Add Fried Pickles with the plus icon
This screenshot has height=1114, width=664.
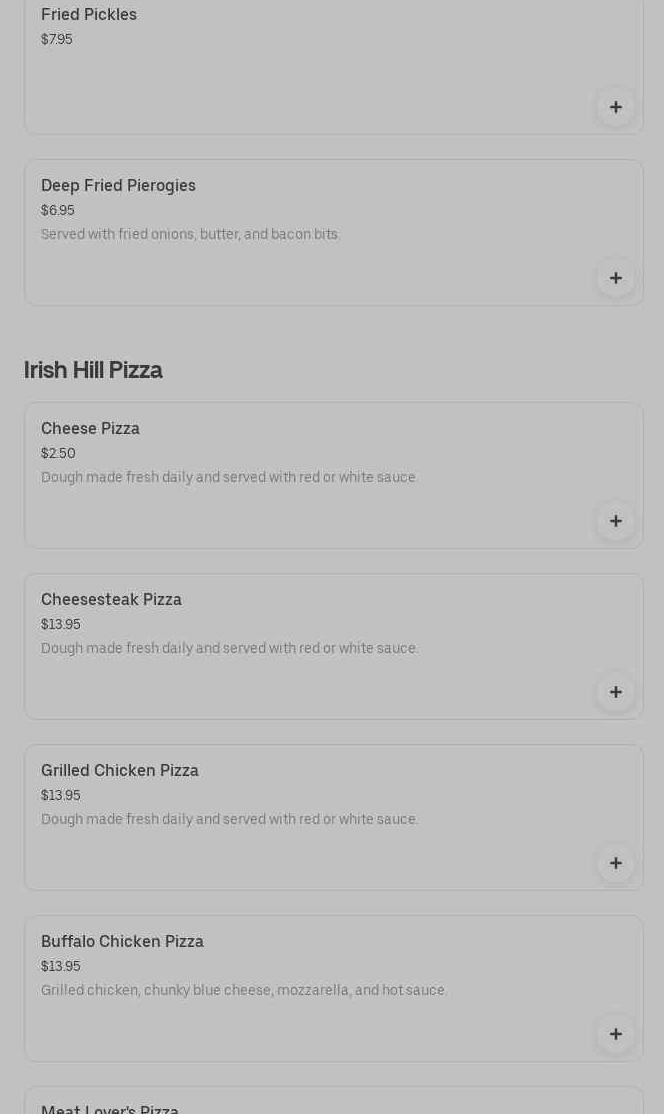[615, 107]
